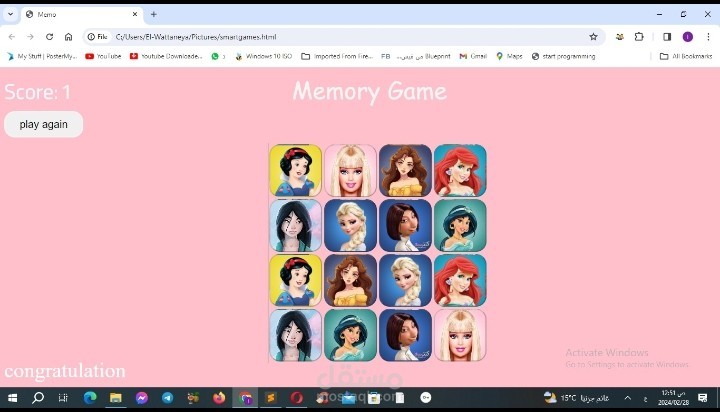Click the taskbar clock showing 2024/02/28

tap(673, 398)
